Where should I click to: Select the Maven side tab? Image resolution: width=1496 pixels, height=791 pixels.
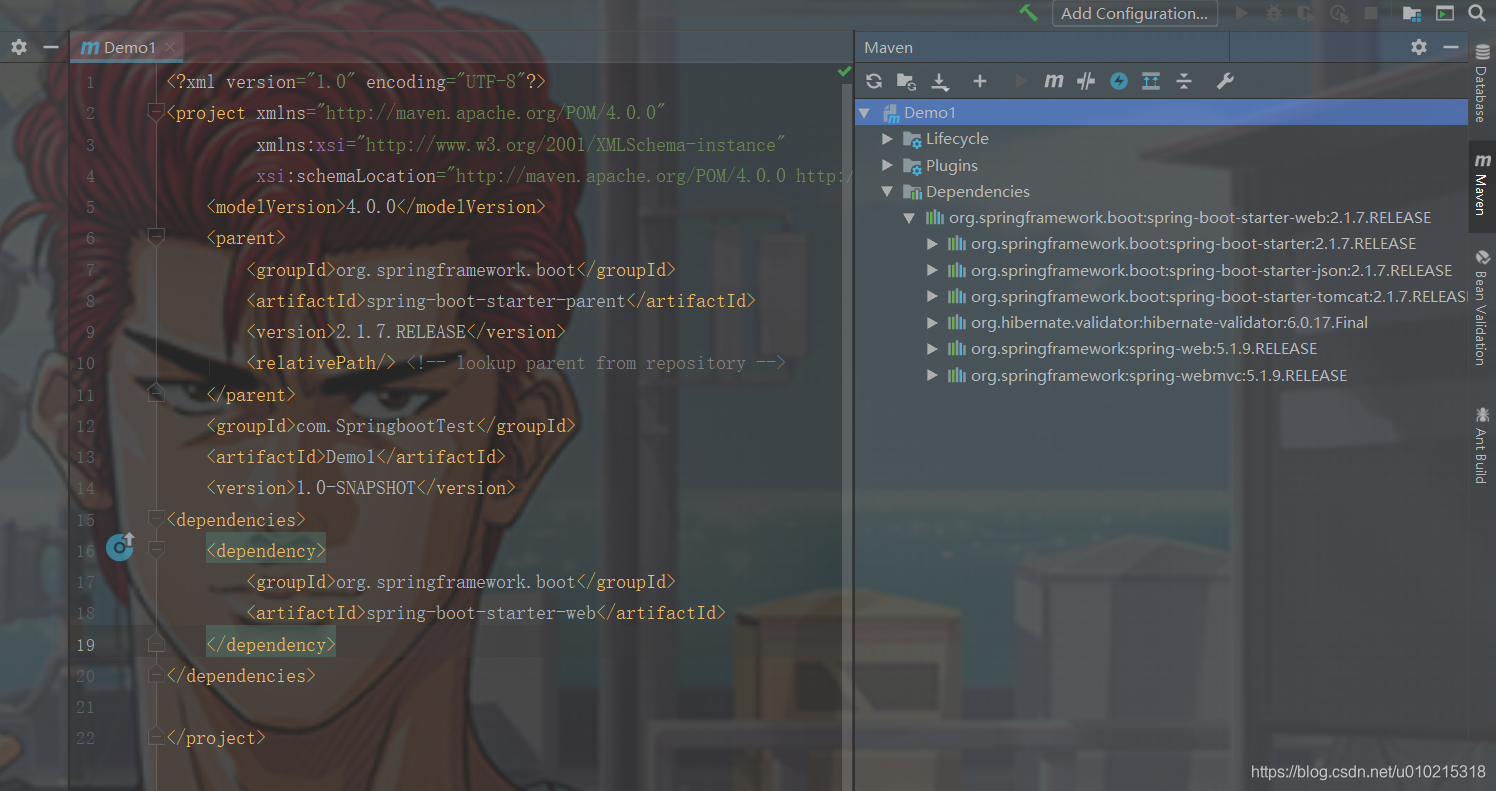(1481, 185)
